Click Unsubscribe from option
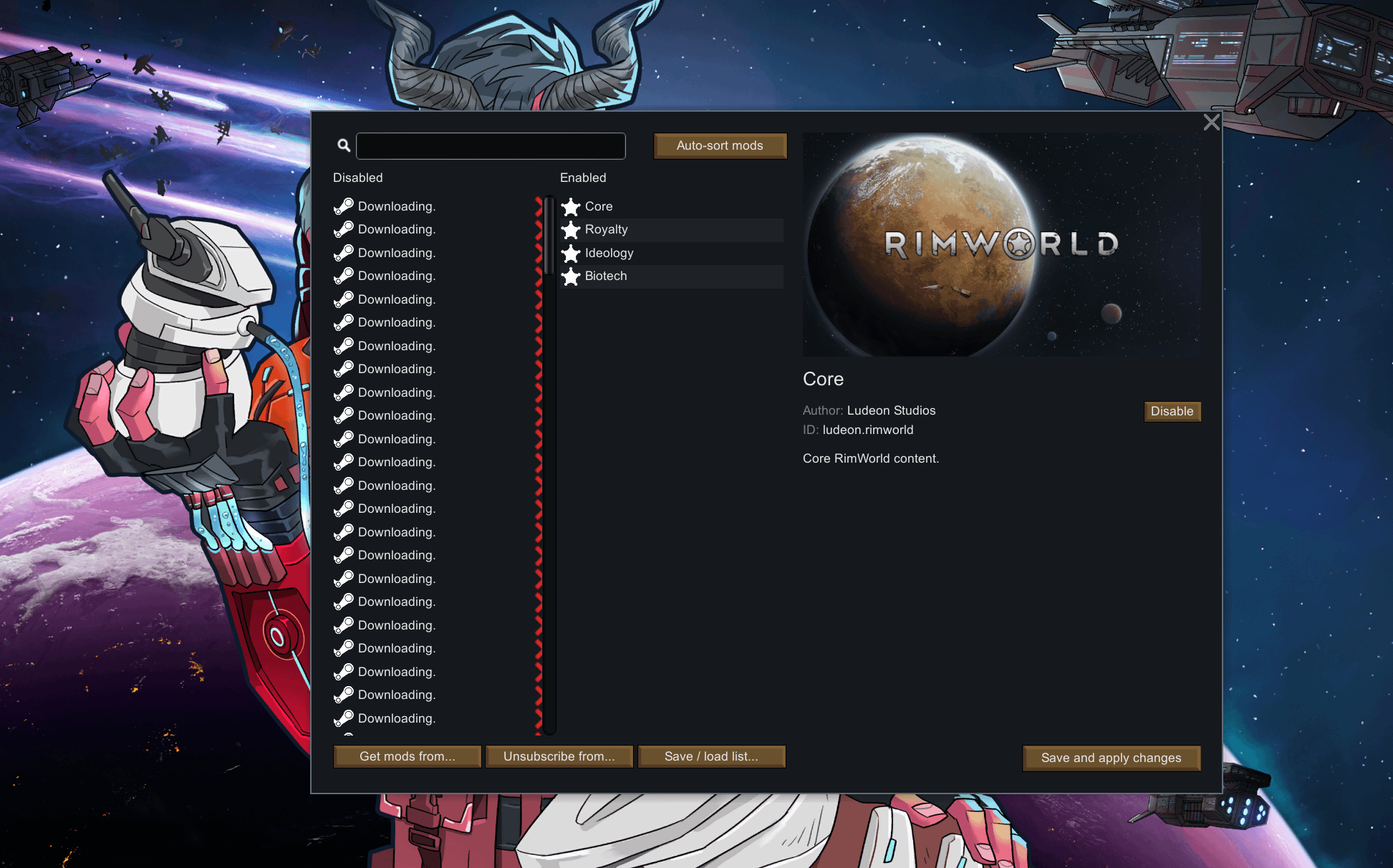The image size is (1393, 868). pos(559,756)
